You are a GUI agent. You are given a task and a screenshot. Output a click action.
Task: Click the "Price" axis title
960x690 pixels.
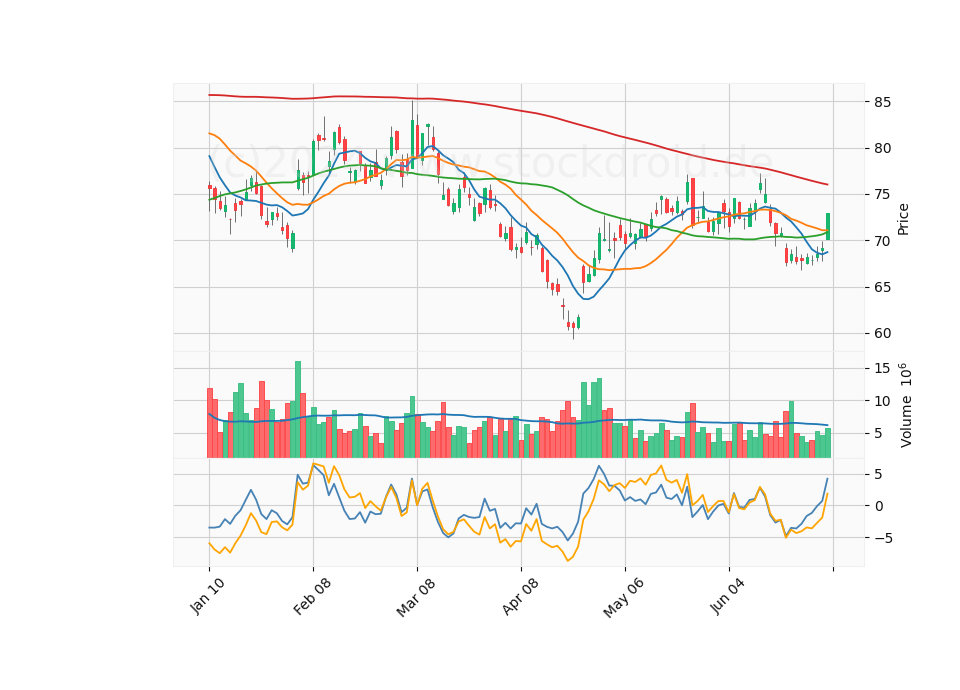tap(903, 219)
